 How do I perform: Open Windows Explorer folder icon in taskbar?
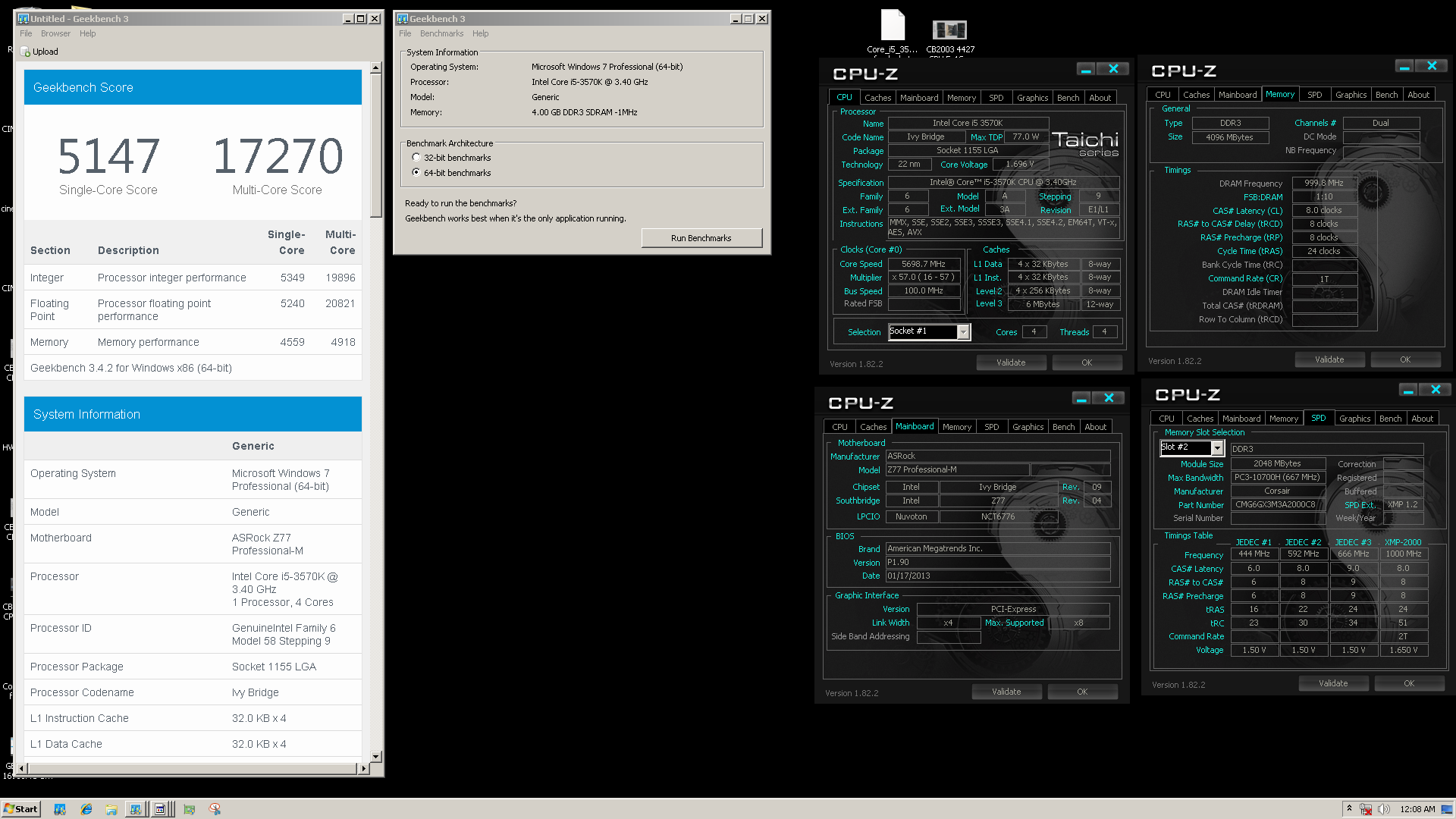111,809
